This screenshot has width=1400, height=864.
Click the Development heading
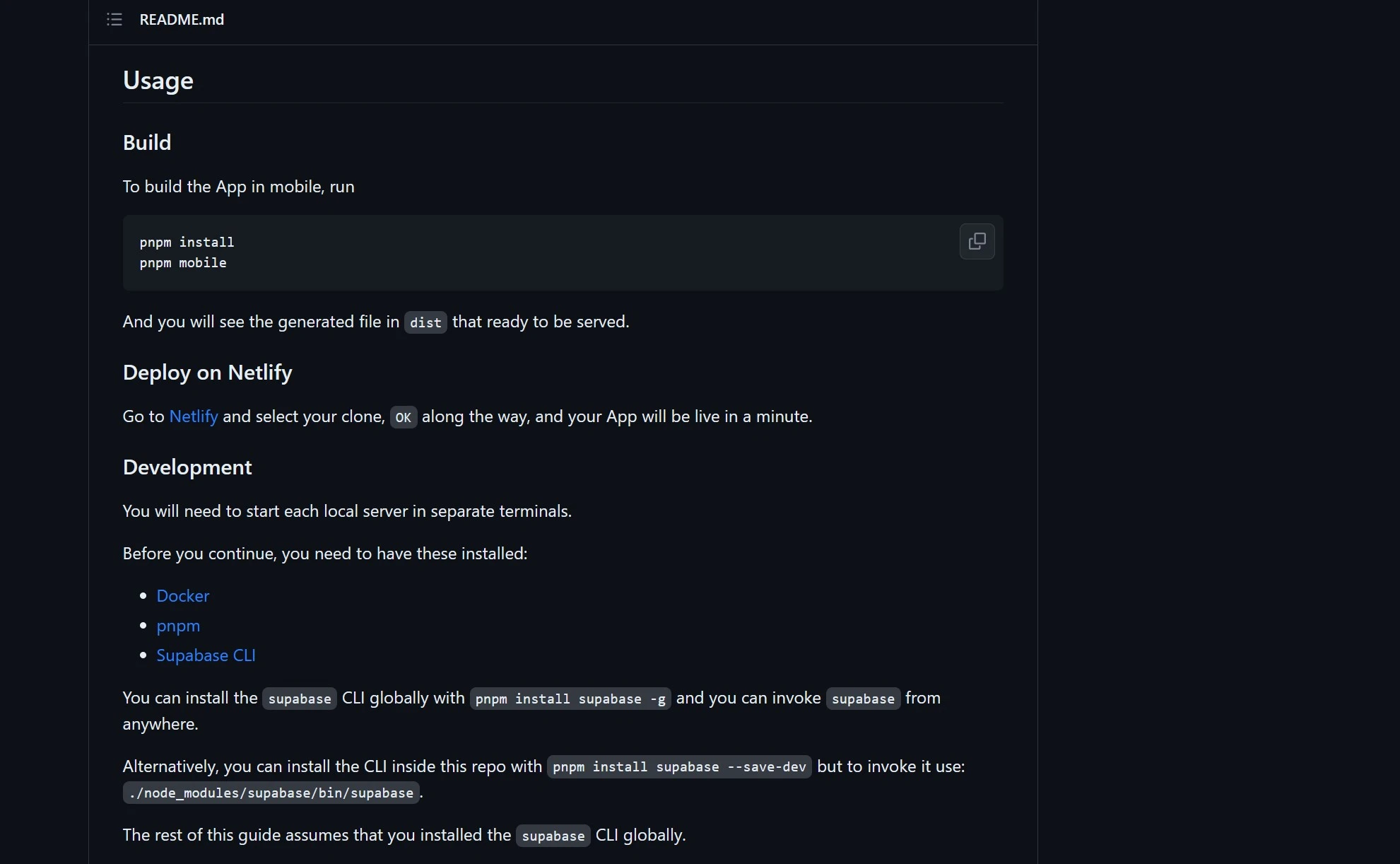(187, 467)
